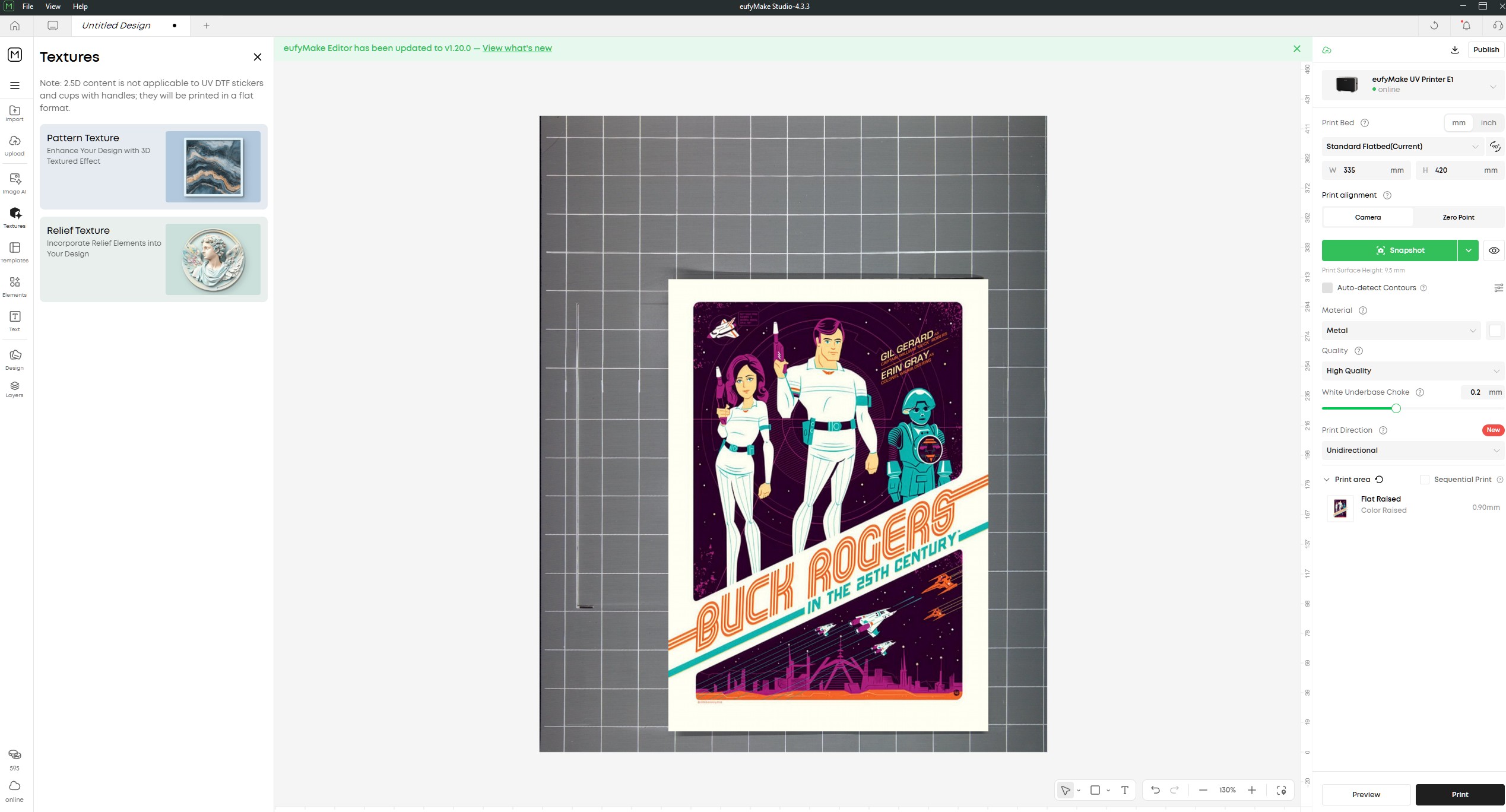Open the Design panel
The width and height of the screenshot is (1506, 812).
15,360
